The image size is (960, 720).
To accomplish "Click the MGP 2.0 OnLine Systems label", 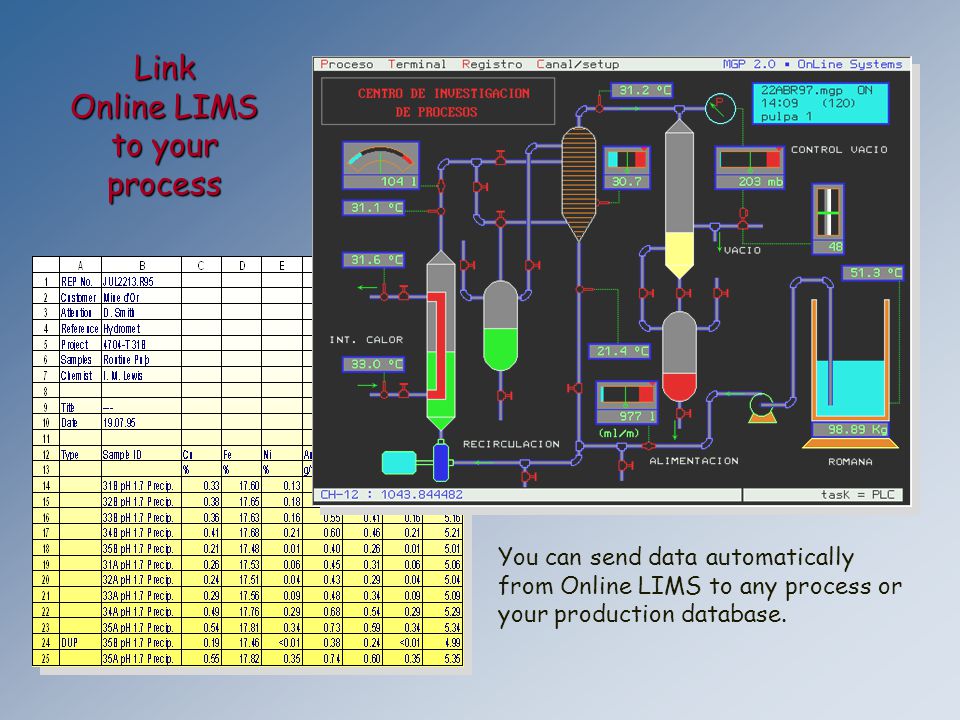I will (x=812, y=64).
